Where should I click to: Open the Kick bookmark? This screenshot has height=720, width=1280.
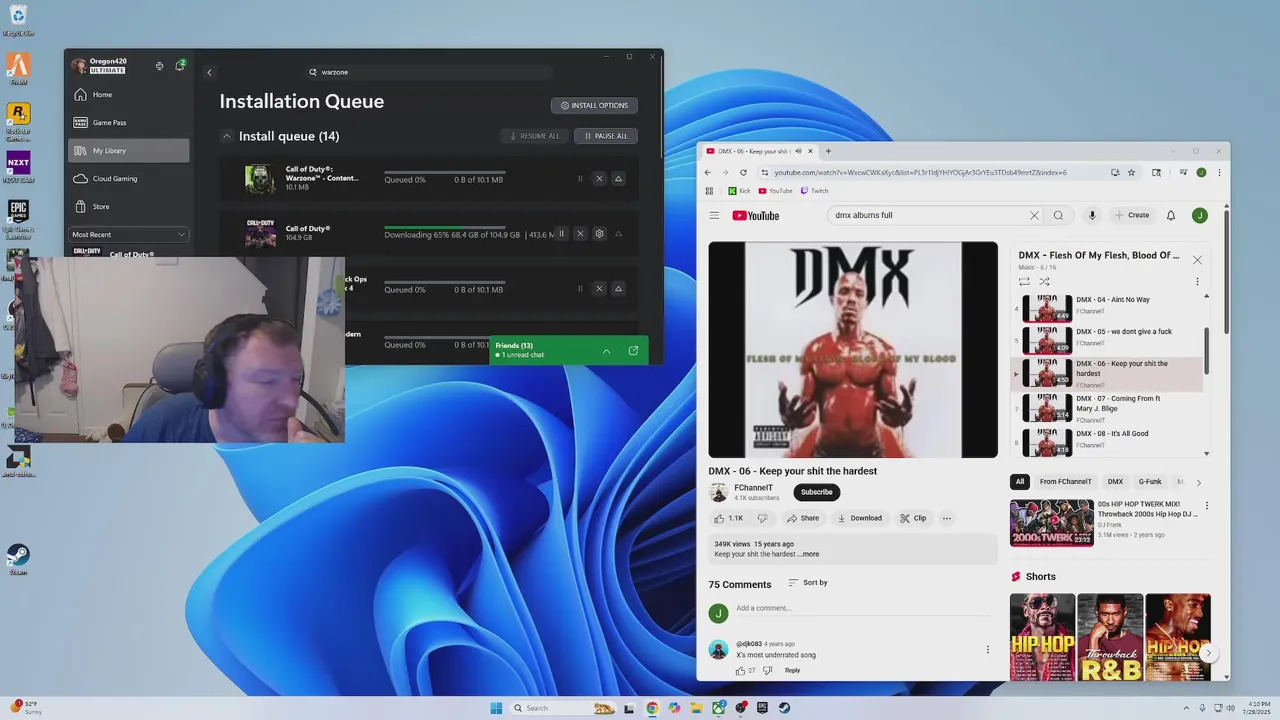tap(739, 191)
